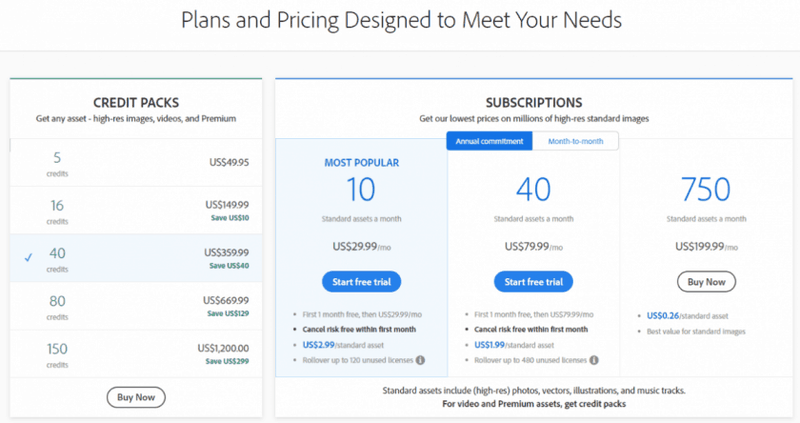The height and width of the screenshot is (423, 800).
Task: Switch to Annual commitment tab
Action: click(x=490, y=141)
